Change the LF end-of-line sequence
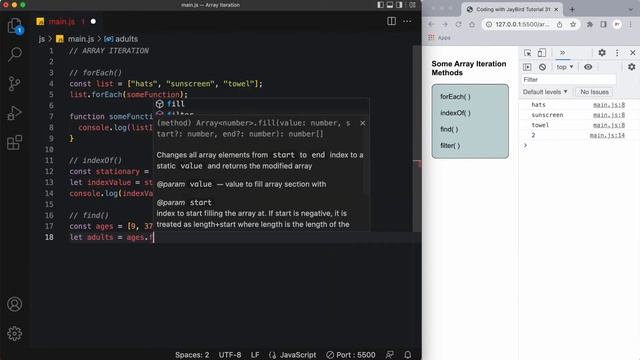This screenshot has width=640, height=360. (x=255, y=355)
